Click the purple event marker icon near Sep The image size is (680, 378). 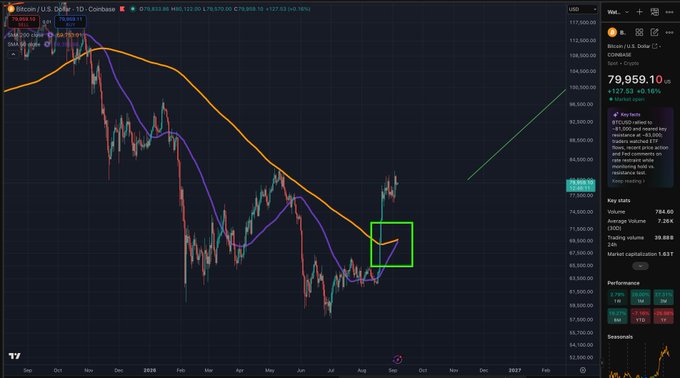(x=397, y=359)
